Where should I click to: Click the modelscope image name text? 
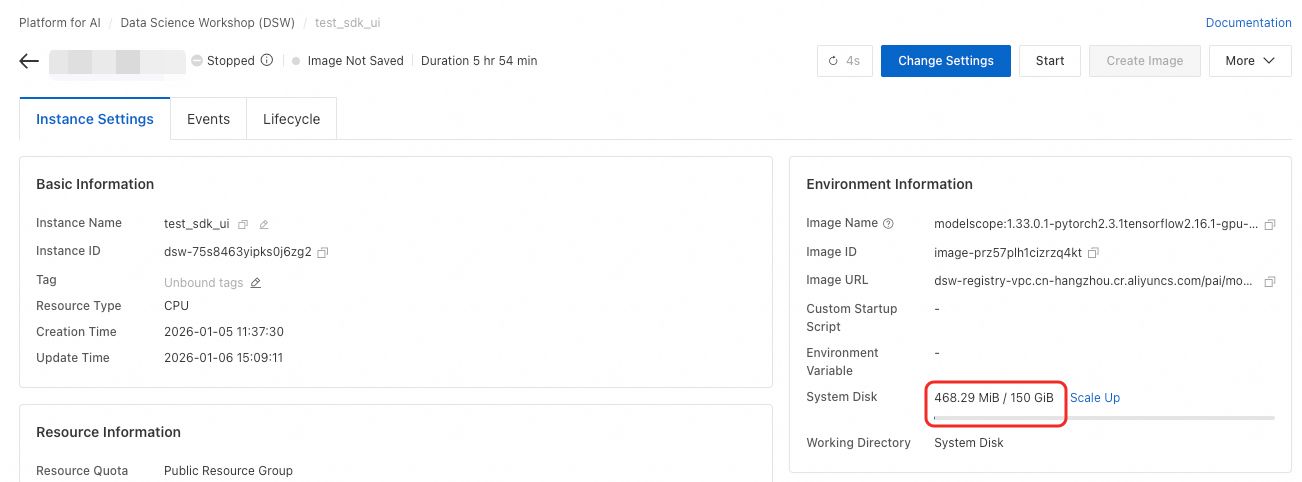pyautogui.click(x=1096, y=224)
